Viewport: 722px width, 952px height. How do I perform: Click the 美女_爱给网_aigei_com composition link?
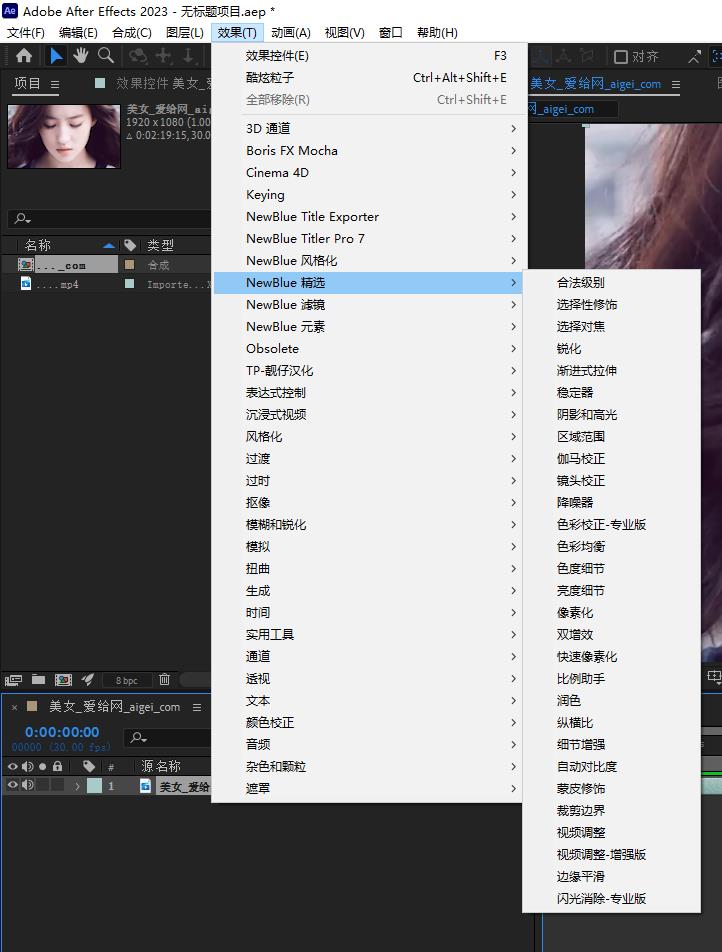tap(595, 84)
